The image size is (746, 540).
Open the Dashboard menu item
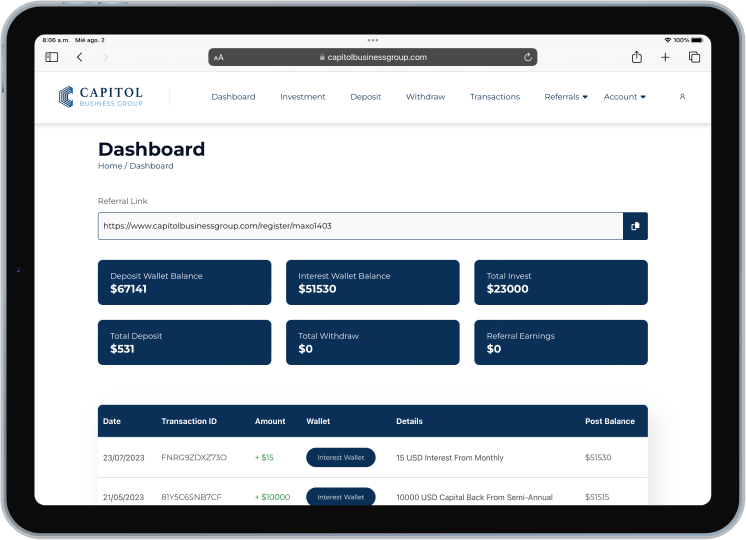point(233,97)
